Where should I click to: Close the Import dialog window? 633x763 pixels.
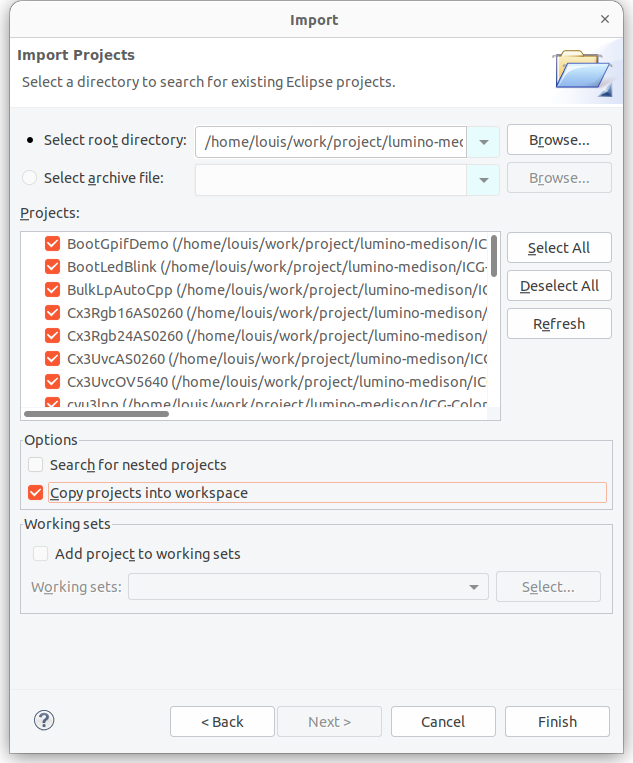click(x=605, y=19)
